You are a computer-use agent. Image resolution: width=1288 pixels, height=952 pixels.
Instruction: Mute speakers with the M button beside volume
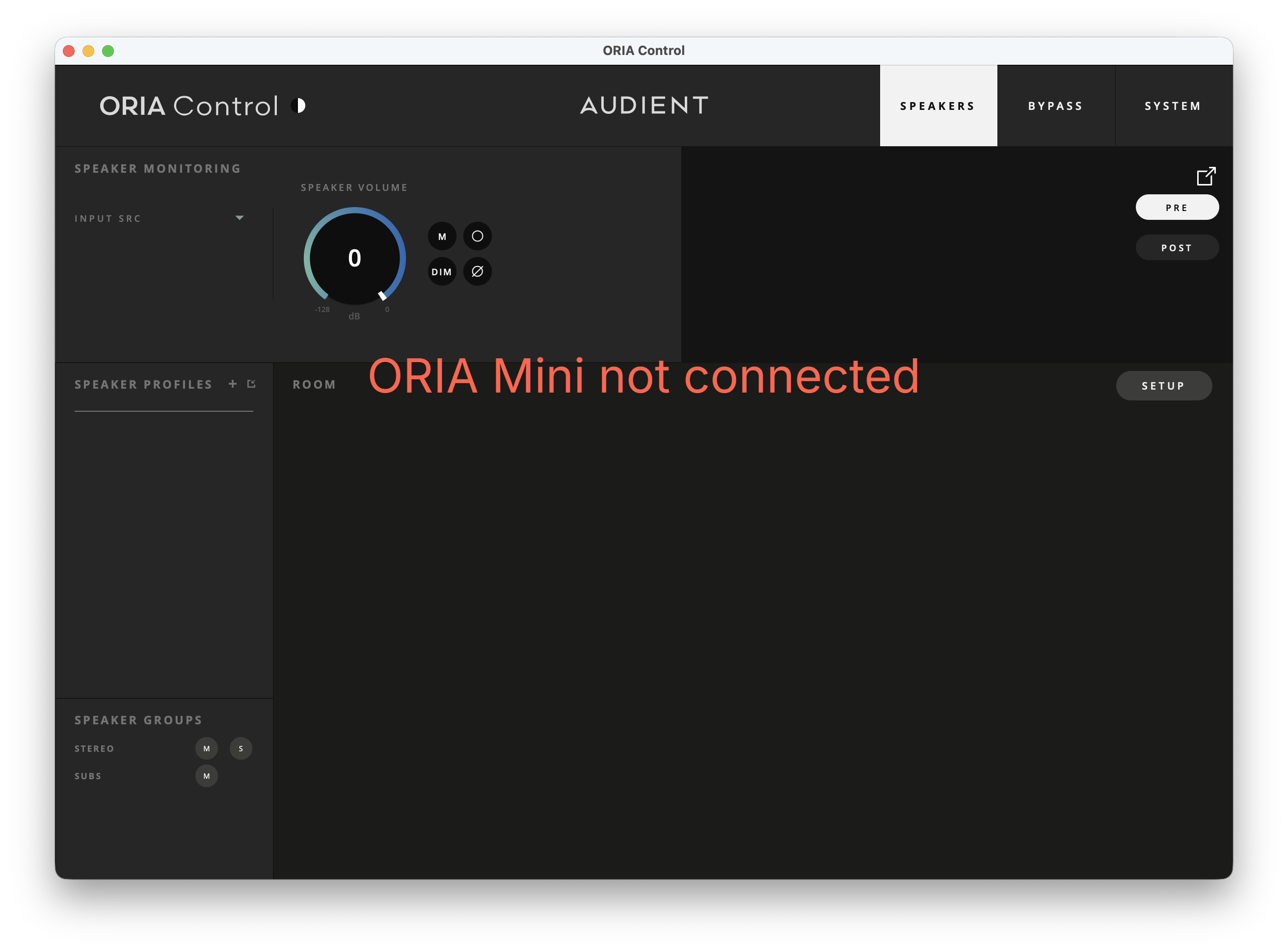click(x=442, y=236)
